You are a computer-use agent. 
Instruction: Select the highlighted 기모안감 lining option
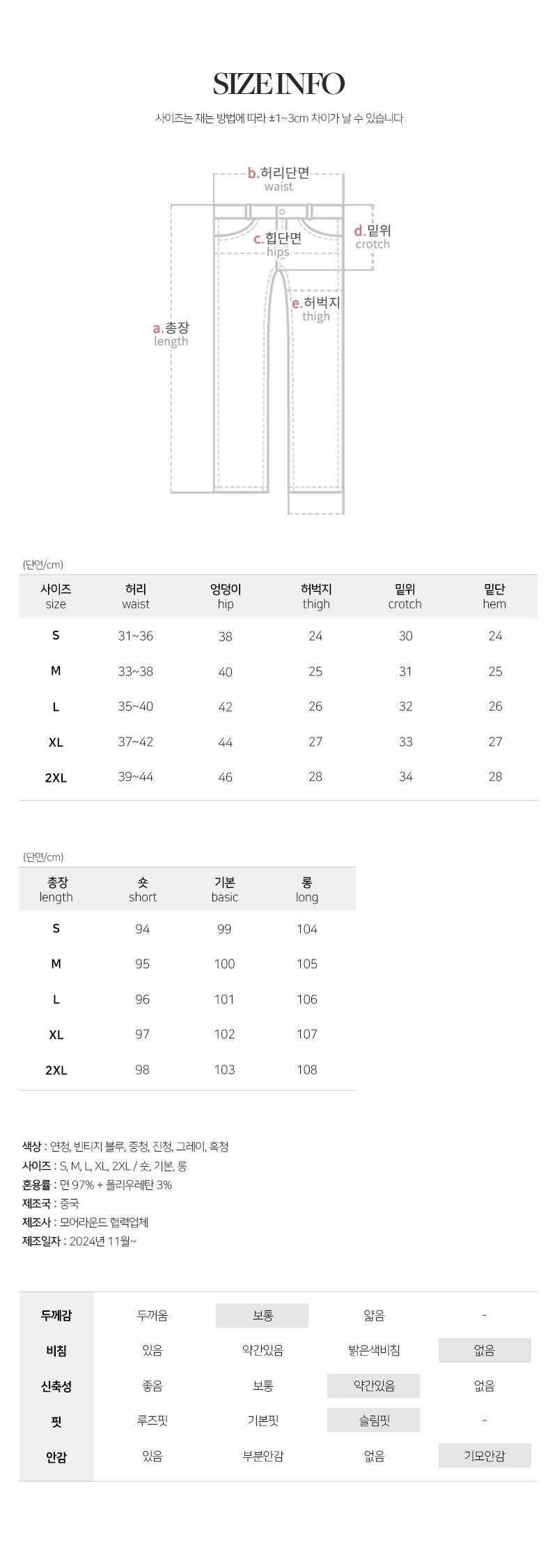tap(485, 1456)
